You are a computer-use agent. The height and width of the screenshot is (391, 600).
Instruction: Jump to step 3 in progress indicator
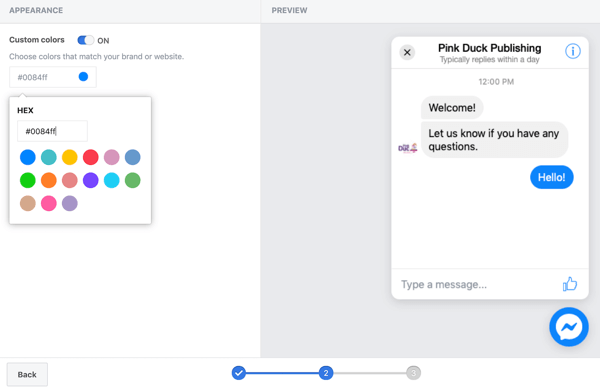coord(413,373)
